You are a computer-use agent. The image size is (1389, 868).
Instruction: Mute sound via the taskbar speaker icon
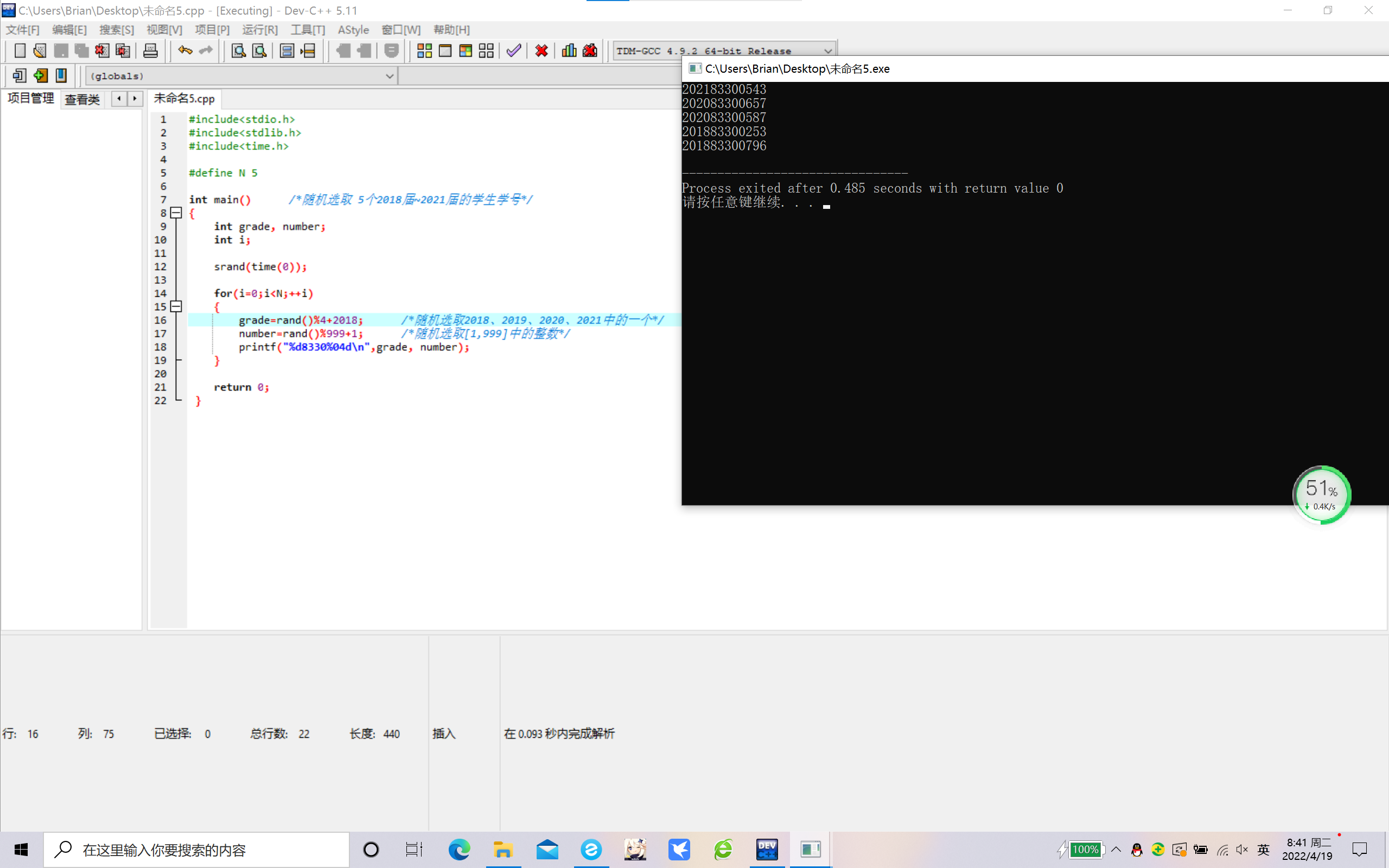1242,849
